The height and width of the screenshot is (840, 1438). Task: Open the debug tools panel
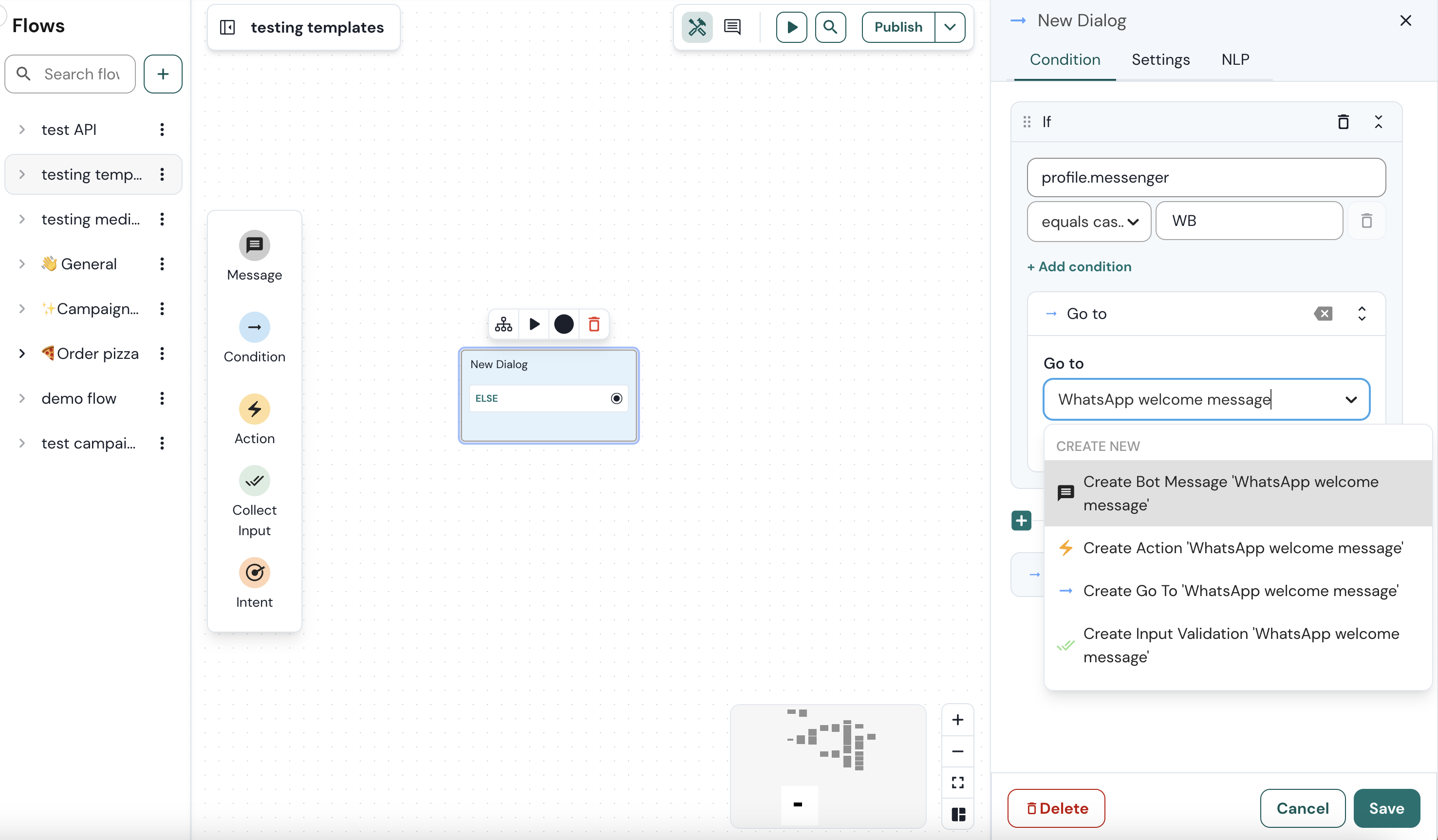coord(697,27)
